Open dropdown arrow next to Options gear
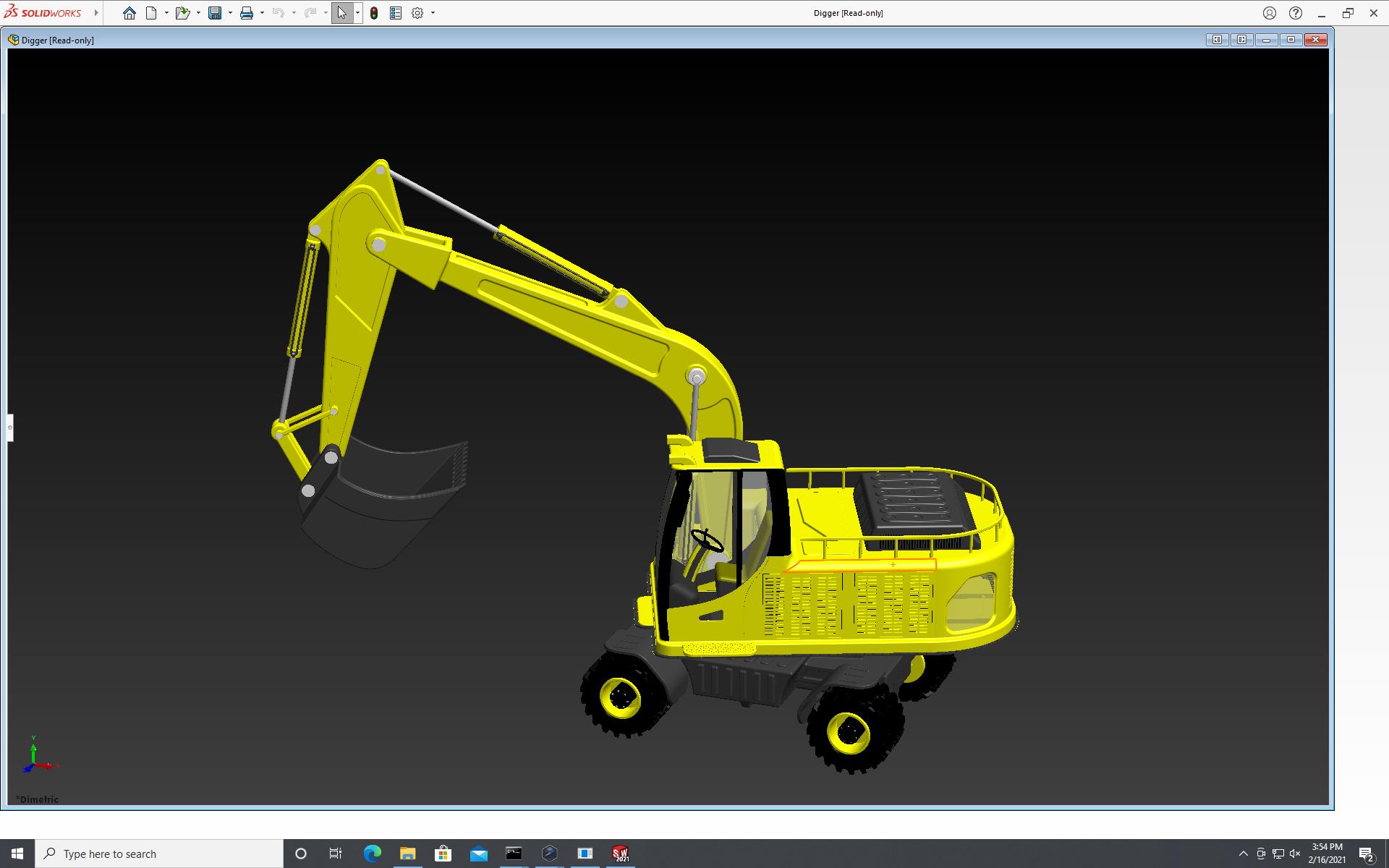This screenshot has height=868, width=1389. (x=433, y=13)
